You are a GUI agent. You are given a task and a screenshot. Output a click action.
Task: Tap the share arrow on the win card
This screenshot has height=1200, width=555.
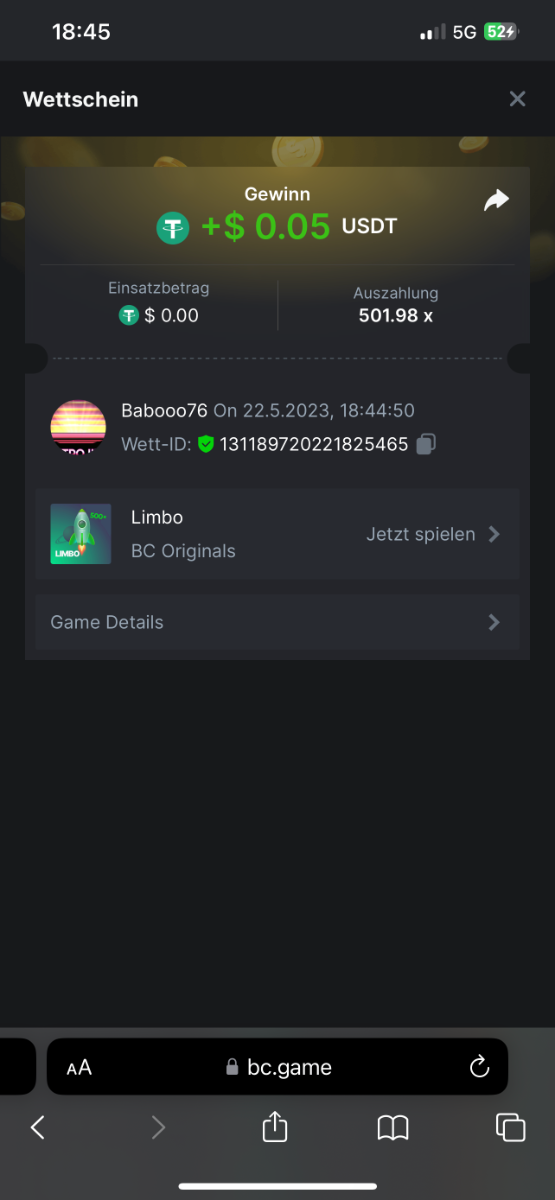[x=496, y=200]
